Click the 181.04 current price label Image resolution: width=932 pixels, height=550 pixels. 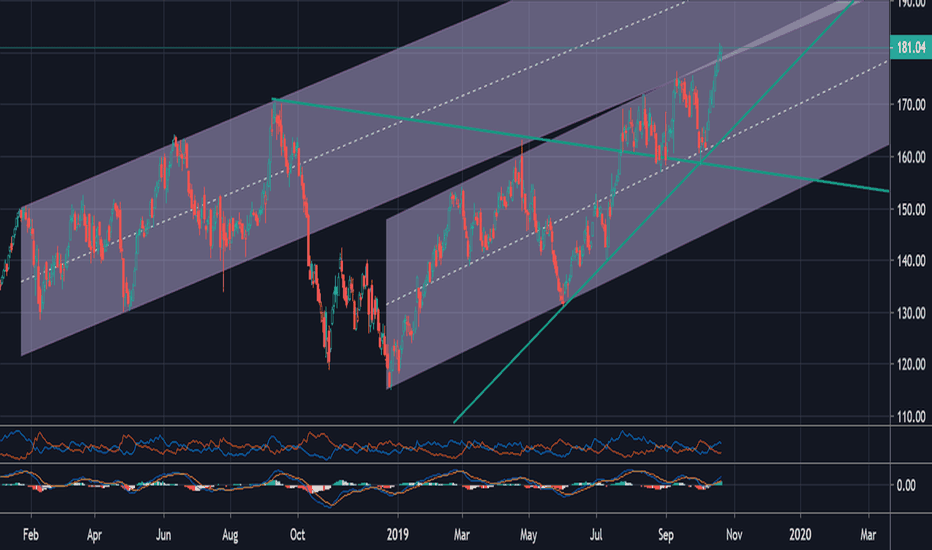(911, 48)
